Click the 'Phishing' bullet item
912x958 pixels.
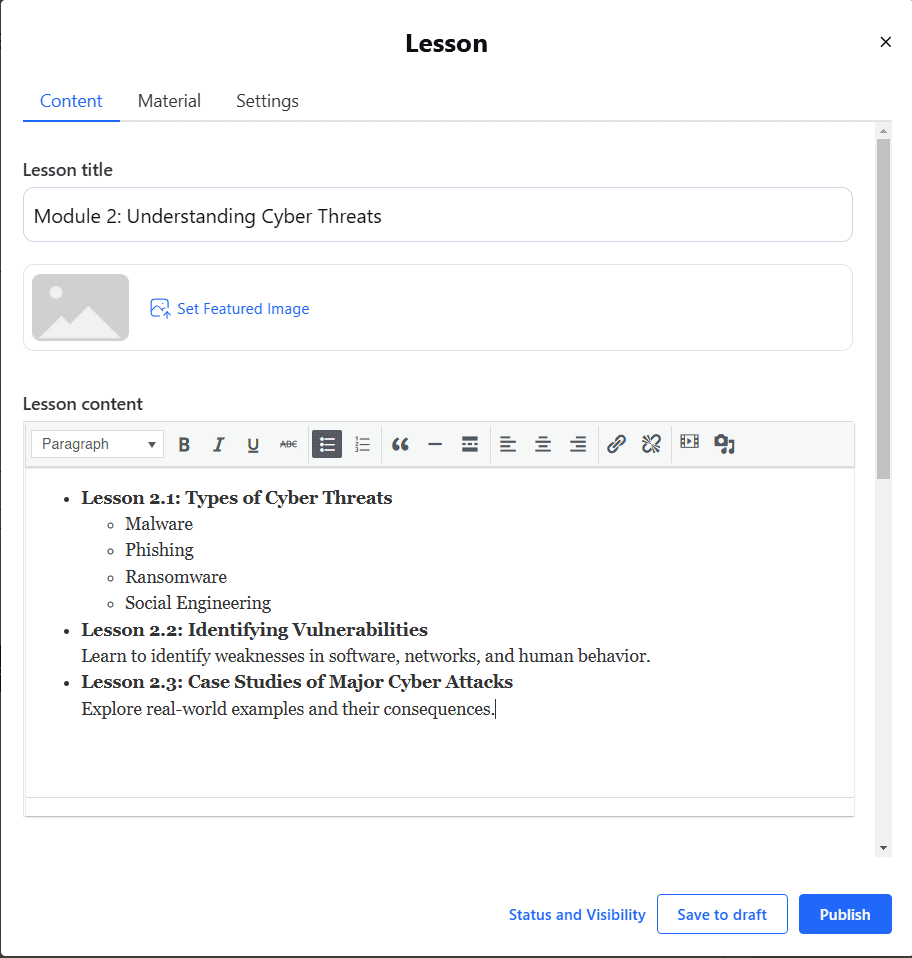(159, 550)
